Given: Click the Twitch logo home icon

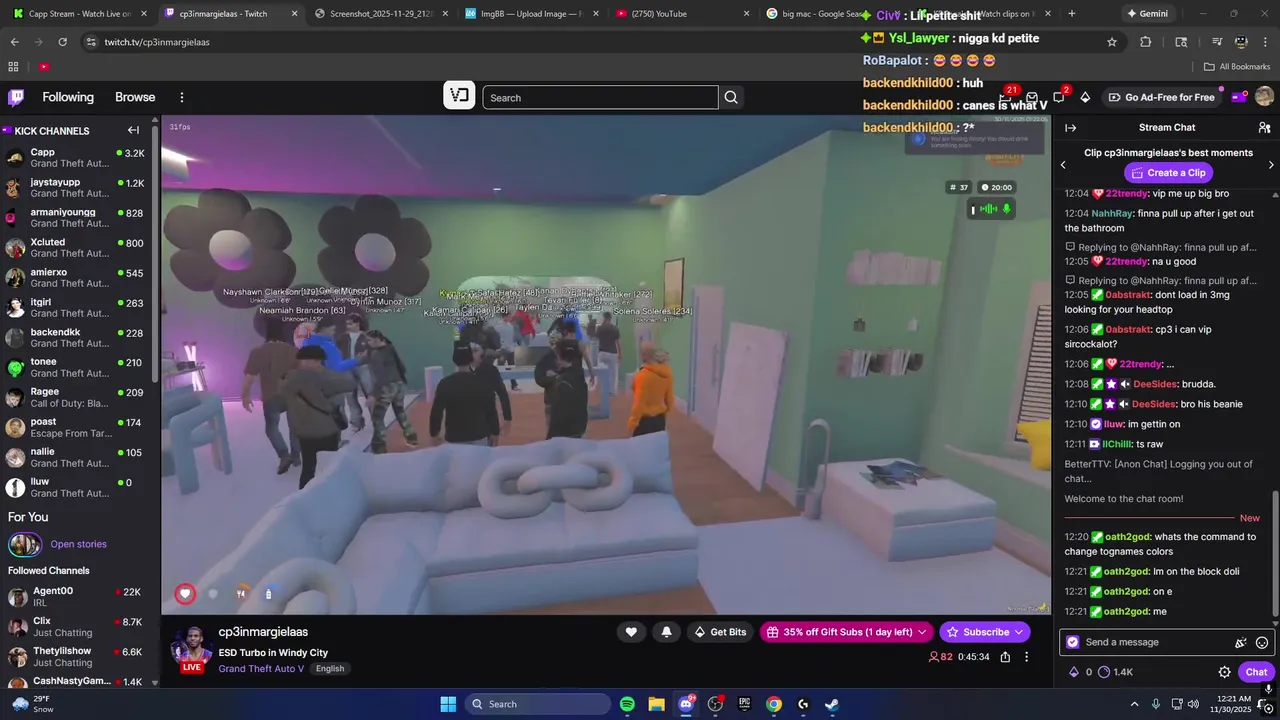Looking at the screenshot, I should tap(16, 97).
